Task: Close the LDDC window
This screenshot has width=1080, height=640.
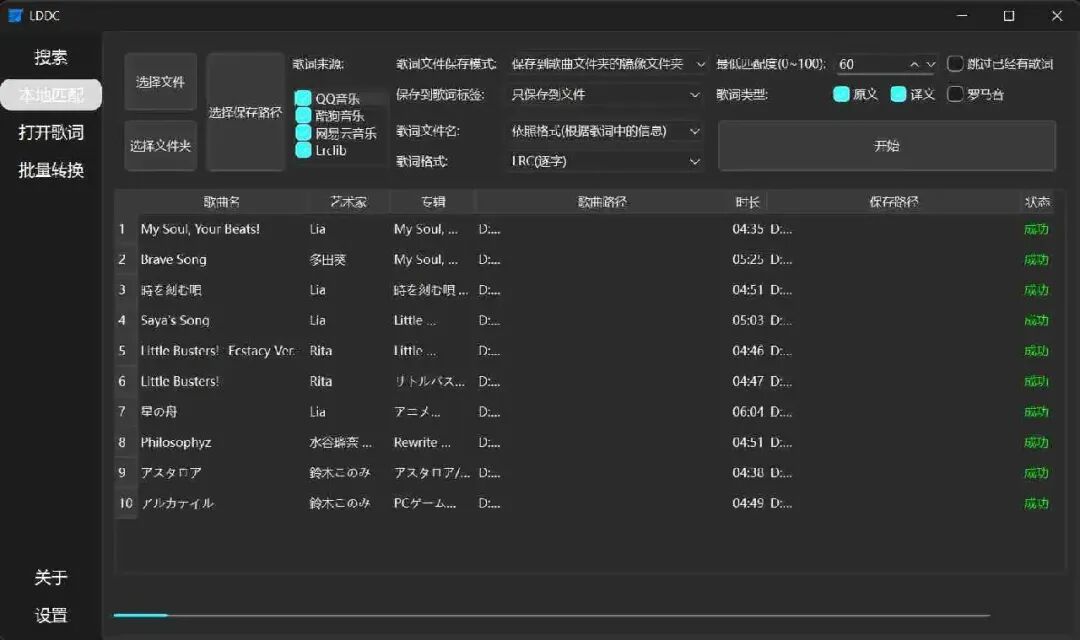Action: pyautogui.click(x=1057, y=15)
